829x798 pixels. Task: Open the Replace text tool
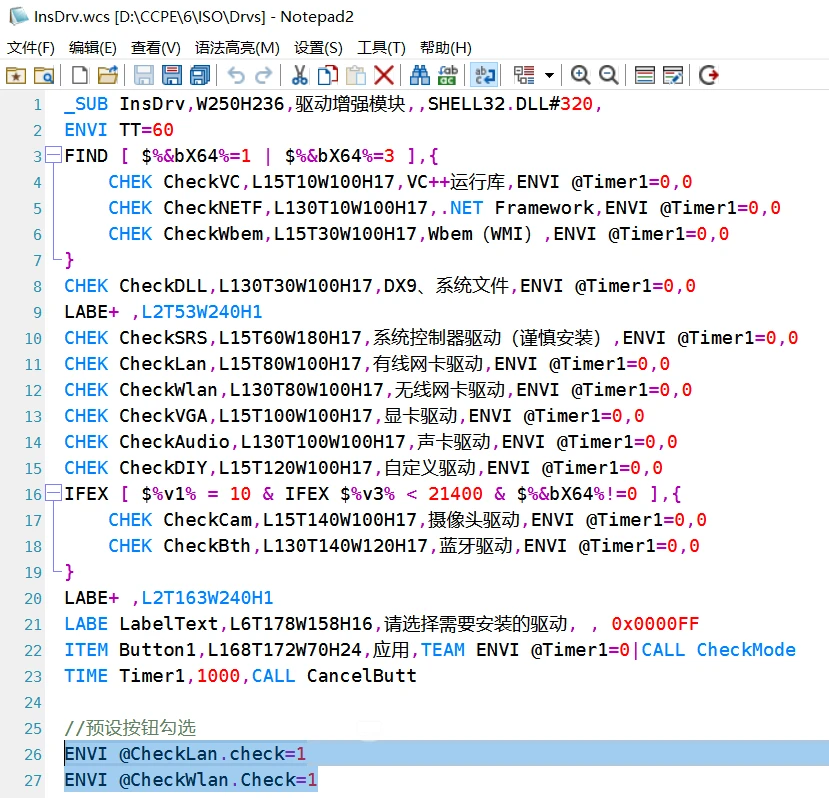point(448,76)
